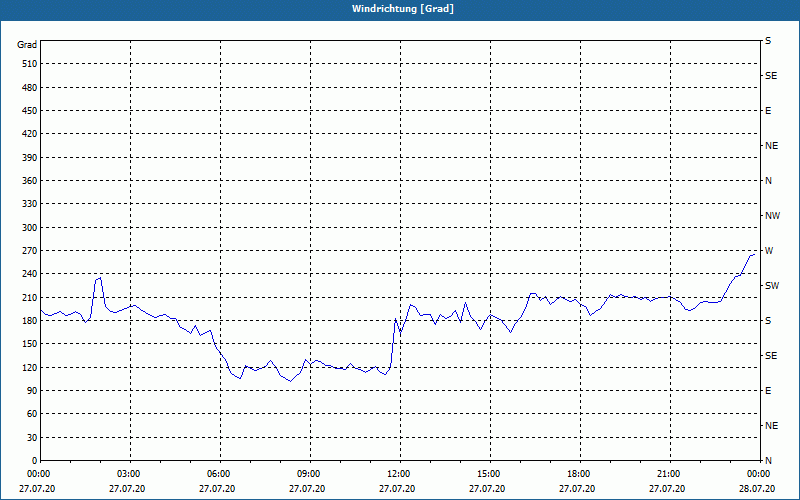Click the 27.07.20 date under 15:00

tap(487, 489)
